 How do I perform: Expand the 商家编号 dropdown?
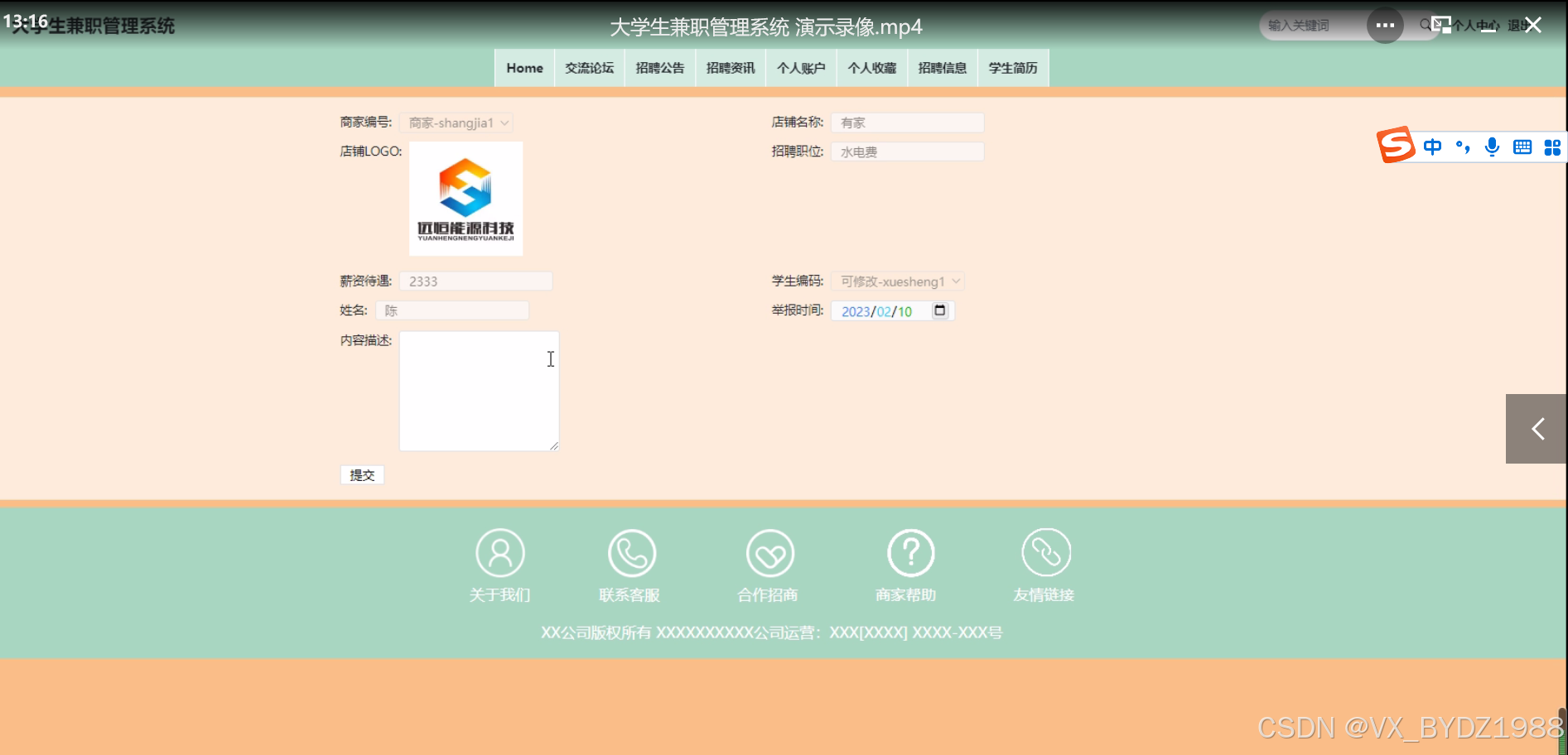click(x=456, y=123)
